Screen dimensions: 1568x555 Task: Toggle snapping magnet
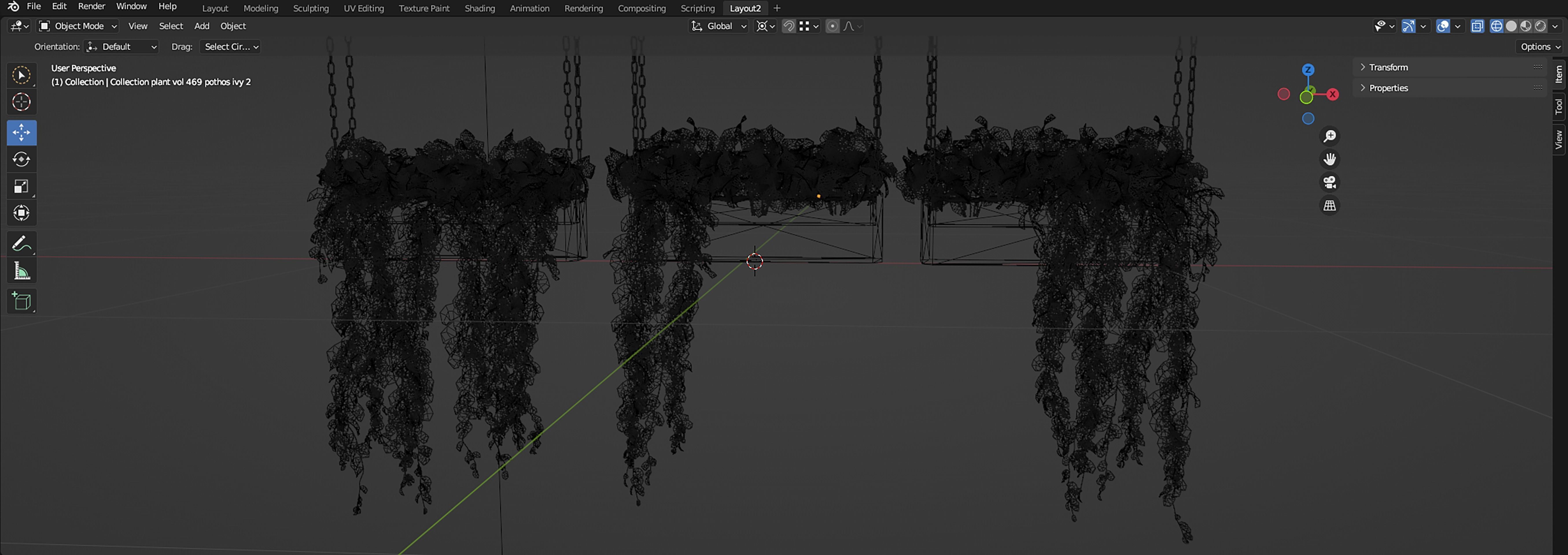point(788,26)
